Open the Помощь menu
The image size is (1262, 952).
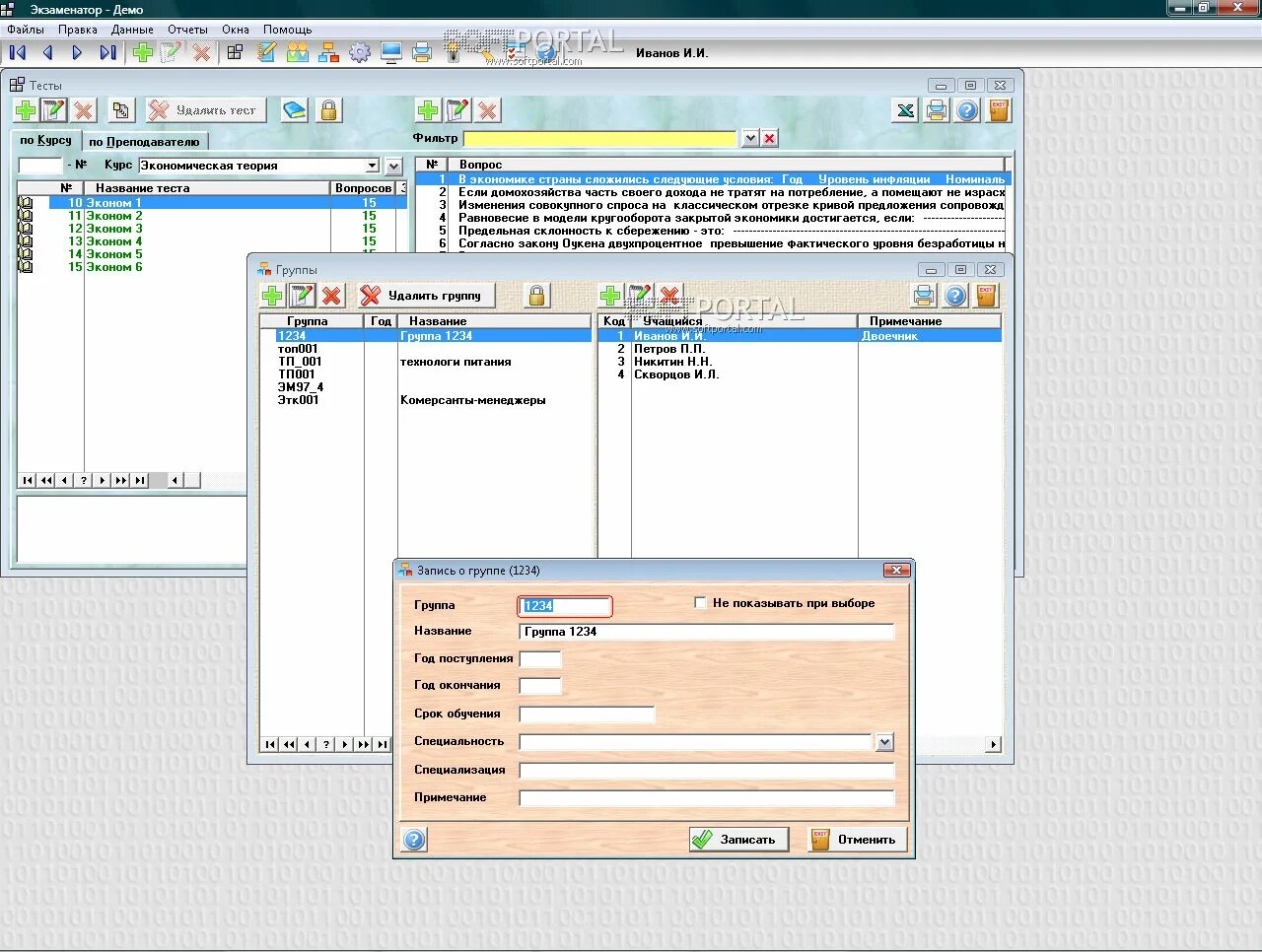point(288,30)
